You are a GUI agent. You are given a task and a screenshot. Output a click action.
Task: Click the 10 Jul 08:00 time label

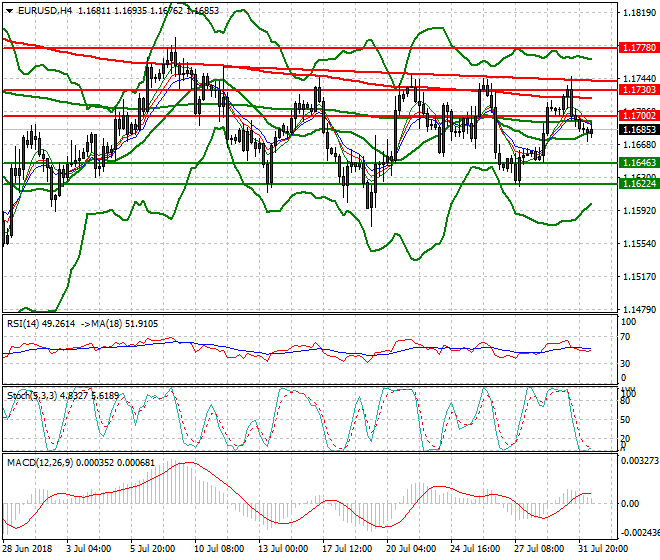(x=219, y=549)
